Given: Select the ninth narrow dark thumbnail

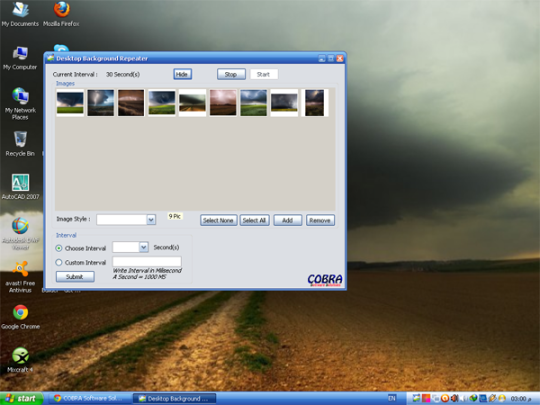Looking at the screenshot, I should pyautogui.click(x=314, y=103).
